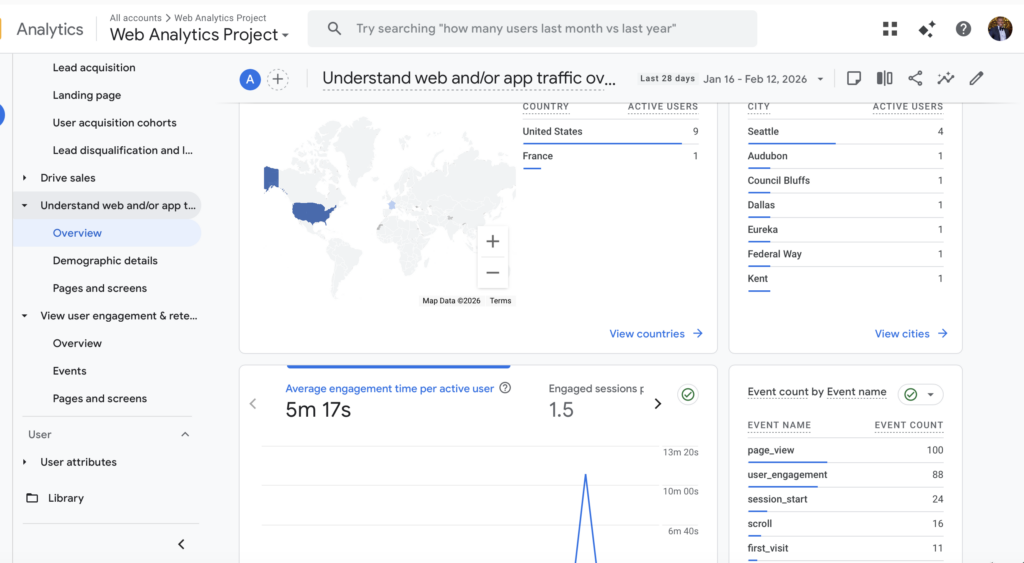
Task: Zoom in on the world map
Action: [x=492, y=241]
